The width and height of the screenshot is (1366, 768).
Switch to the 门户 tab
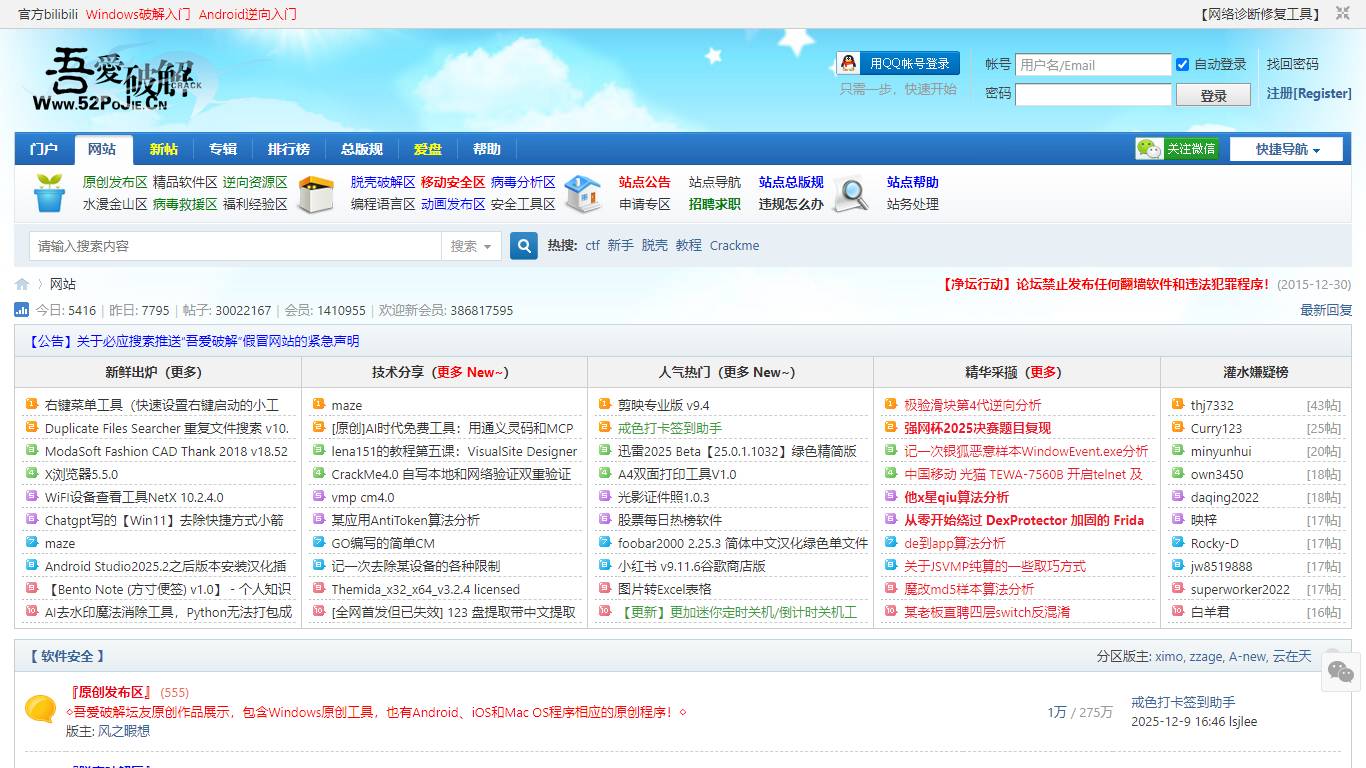[x=43, y=148]
